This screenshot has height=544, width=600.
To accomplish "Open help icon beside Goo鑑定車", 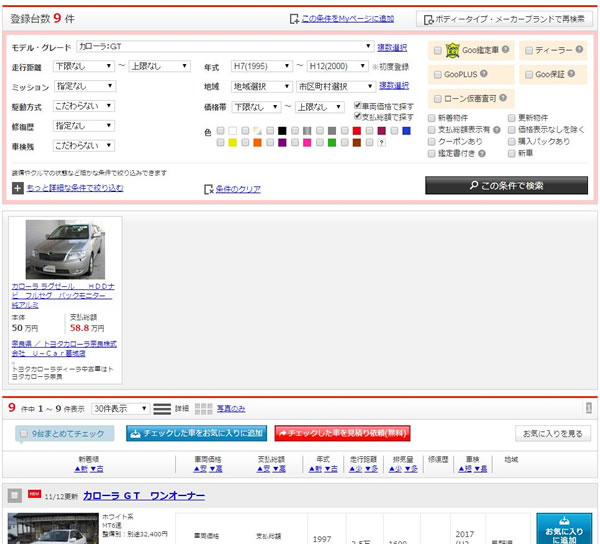I will (505, 50).
